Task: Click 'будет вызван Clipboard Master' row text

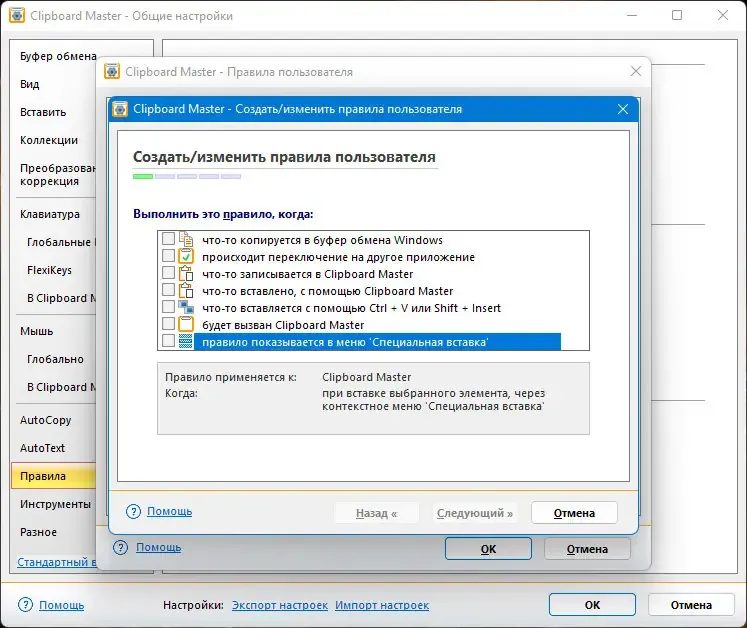Action: pyautogui.click(x=283, y=325)
